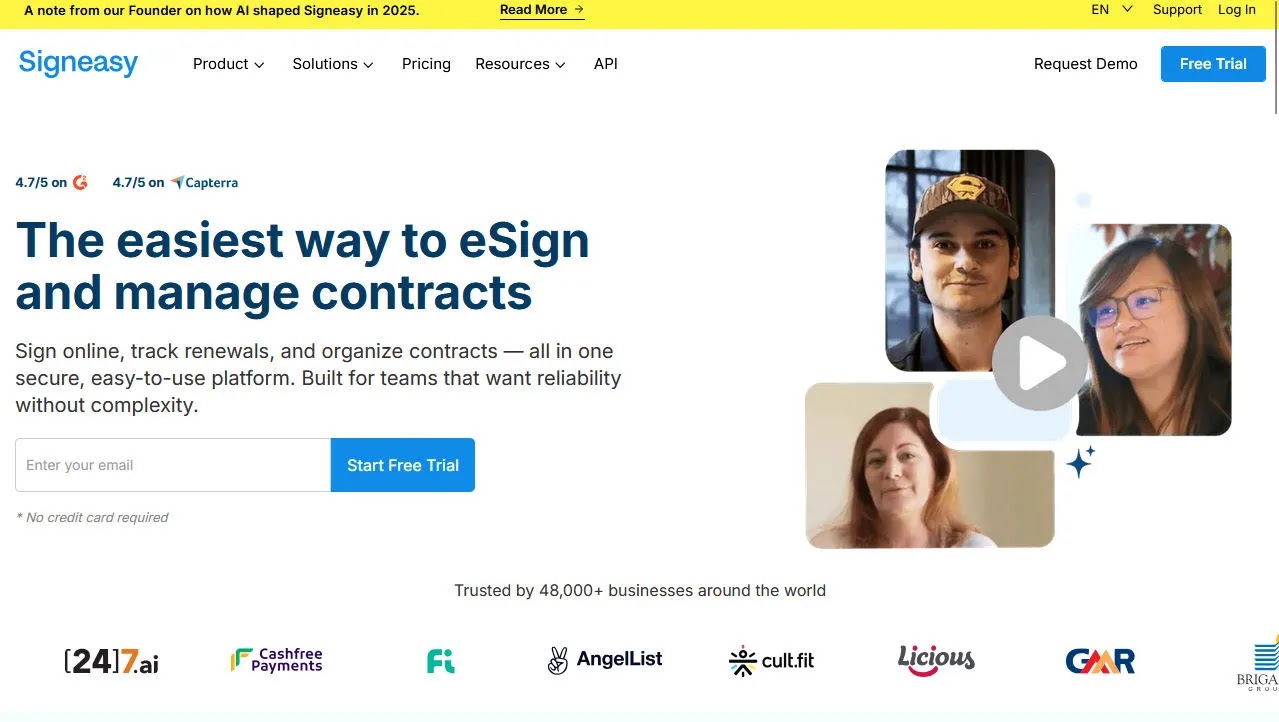Click the Signeasy logo
The height and width of the screenshot is (722, 1279).
click(78, 63)
